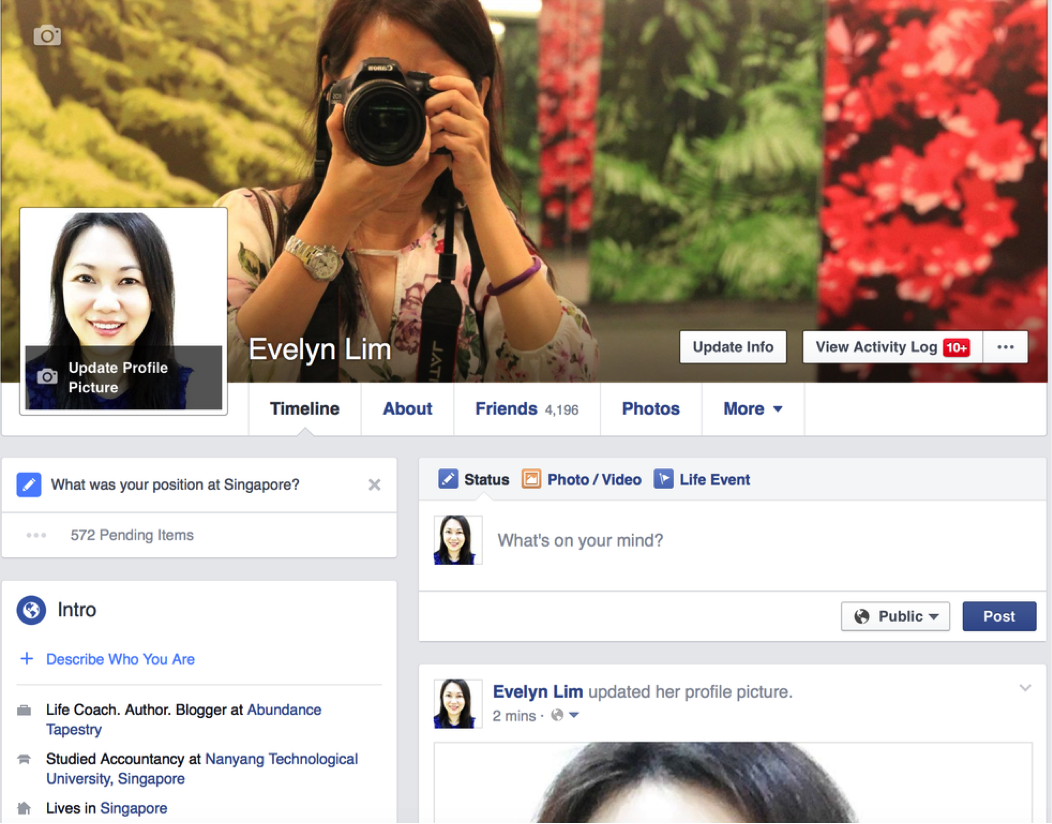Expand the post options chevron

tap(1025, 688)
